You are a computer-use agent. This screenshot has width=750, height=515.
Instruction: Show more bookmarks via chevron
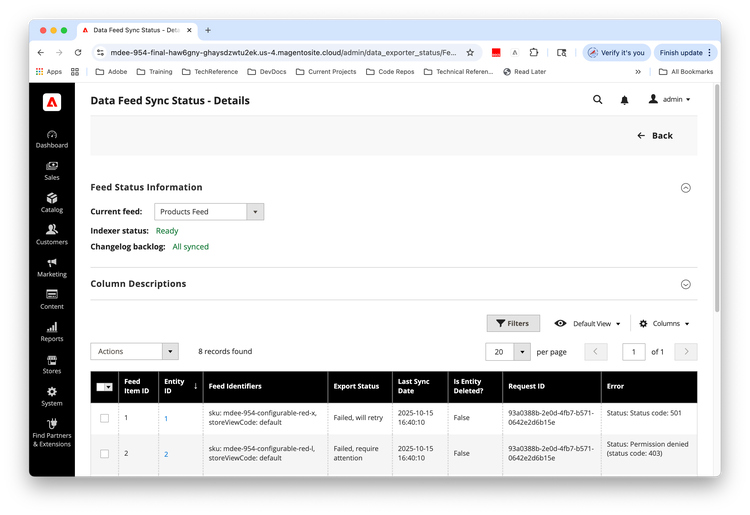coord(638,72)
